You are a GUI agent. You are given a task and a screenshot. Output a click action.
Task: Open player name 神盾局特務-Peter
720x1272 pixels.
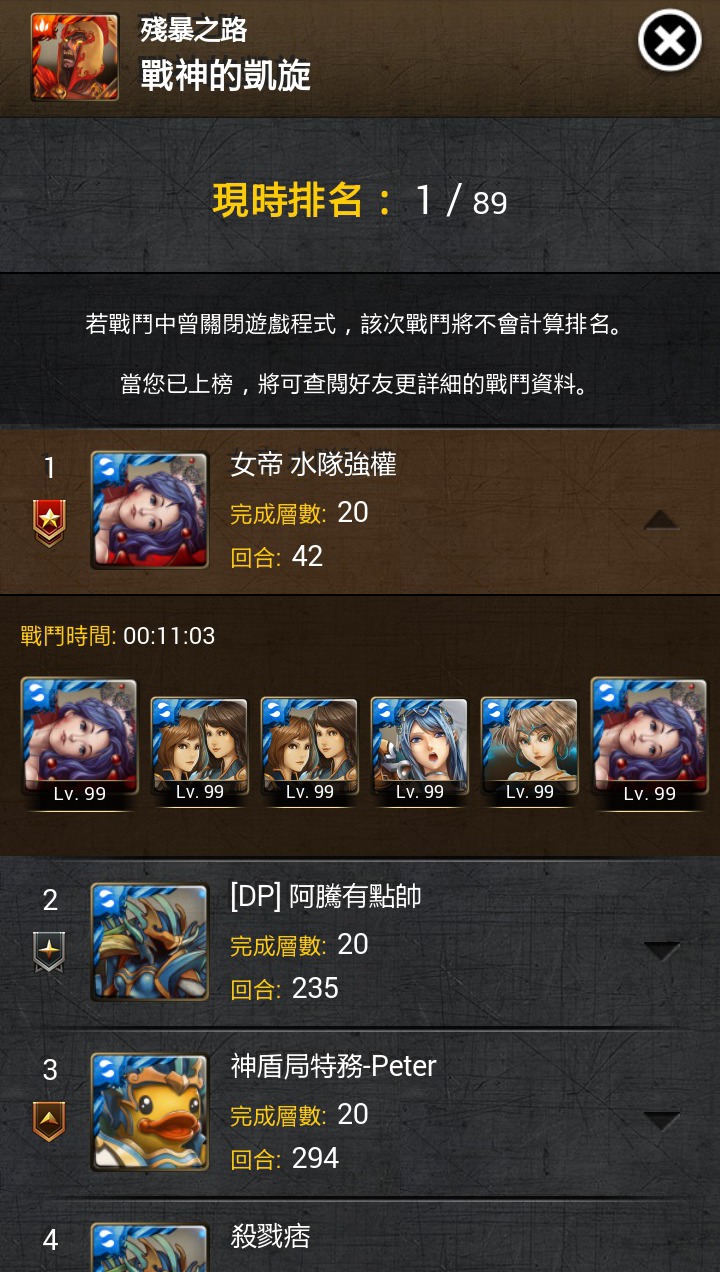[333, 1066]
